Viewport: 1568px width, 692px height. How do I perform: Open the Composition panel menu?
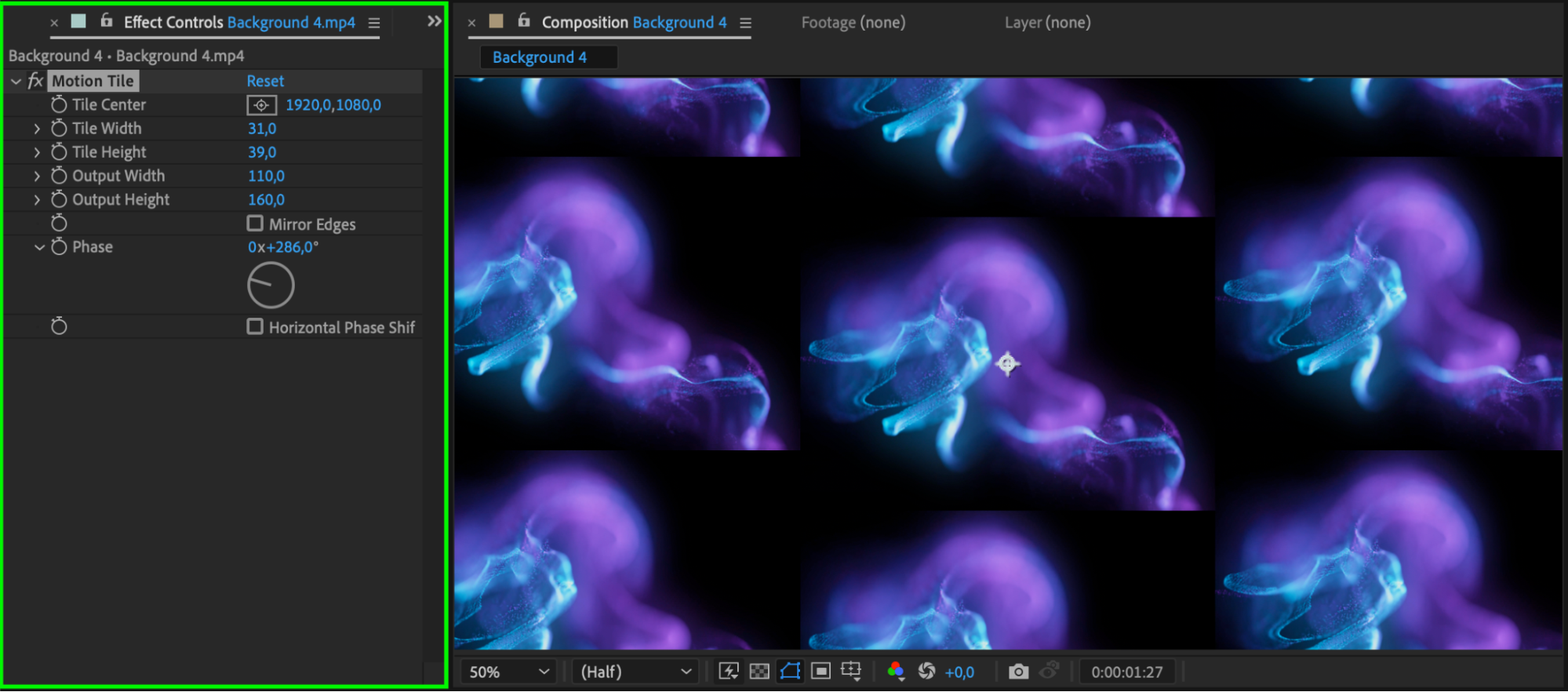pos(745,24)
